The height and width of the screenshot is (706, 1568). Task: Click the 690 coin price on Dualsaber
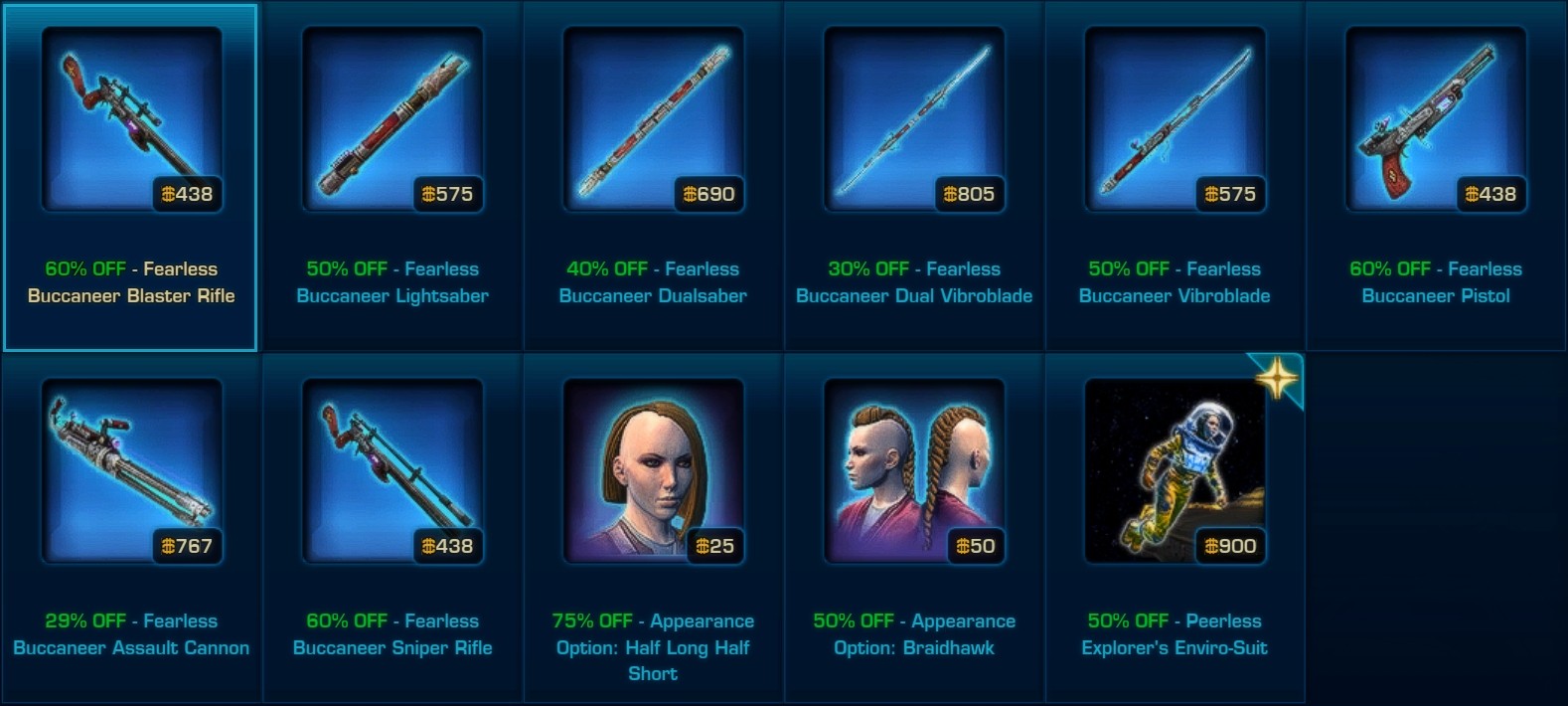(x=708, y=194)
